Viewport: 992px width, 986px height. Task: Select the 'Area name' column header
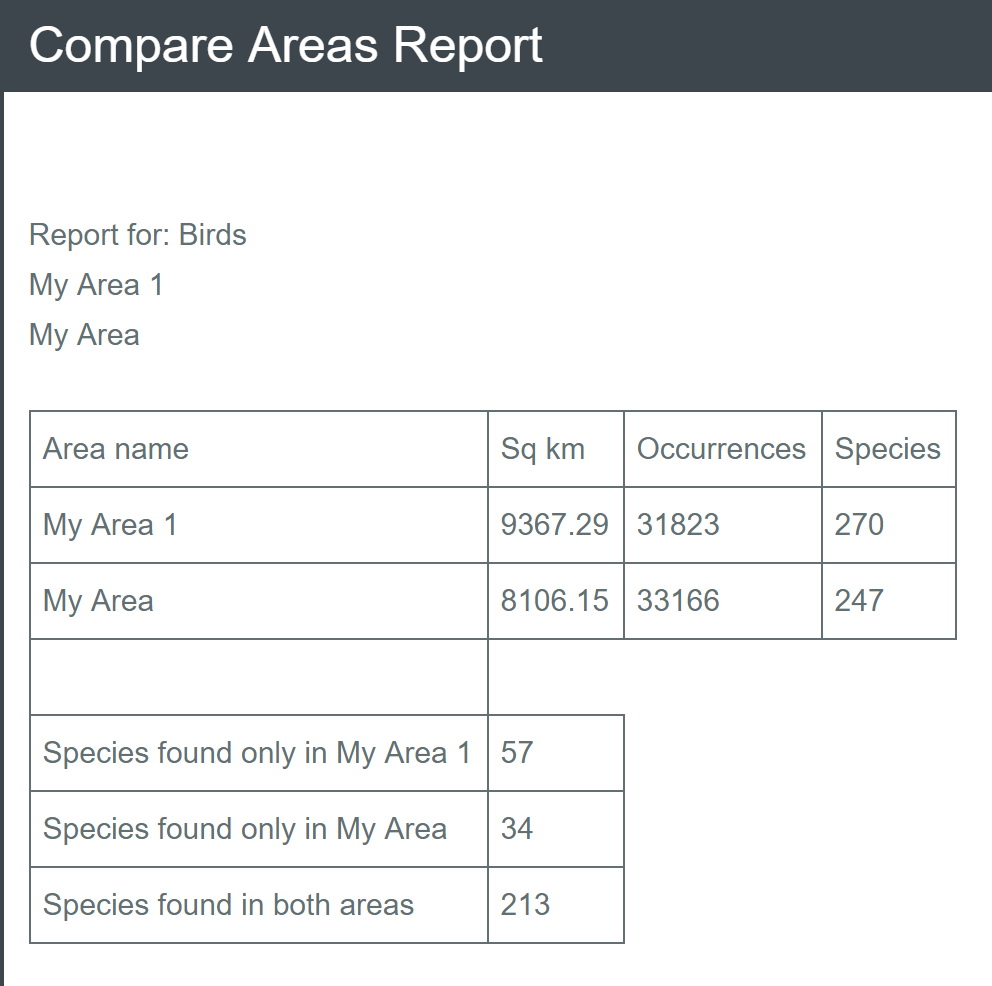[116, 449]
